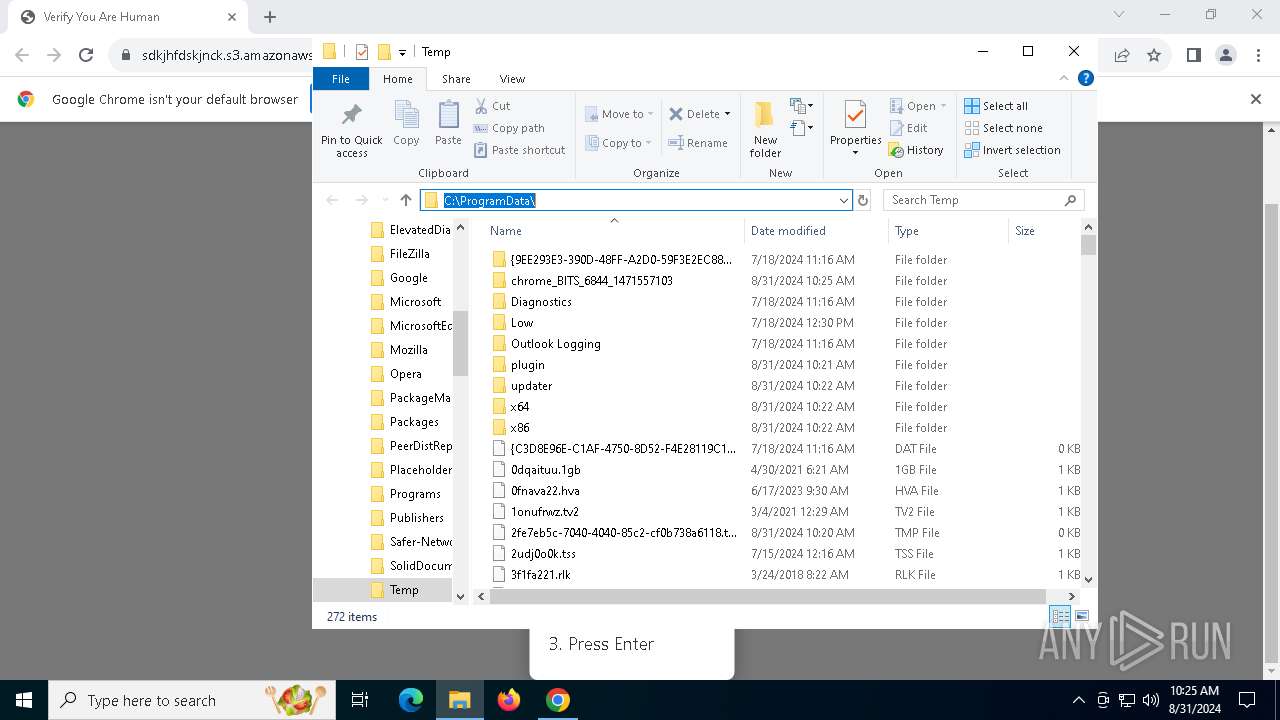Viewport: 1280px width, 720px height.
Task: Open Windows Start menu
Action: tap(24, 700)
